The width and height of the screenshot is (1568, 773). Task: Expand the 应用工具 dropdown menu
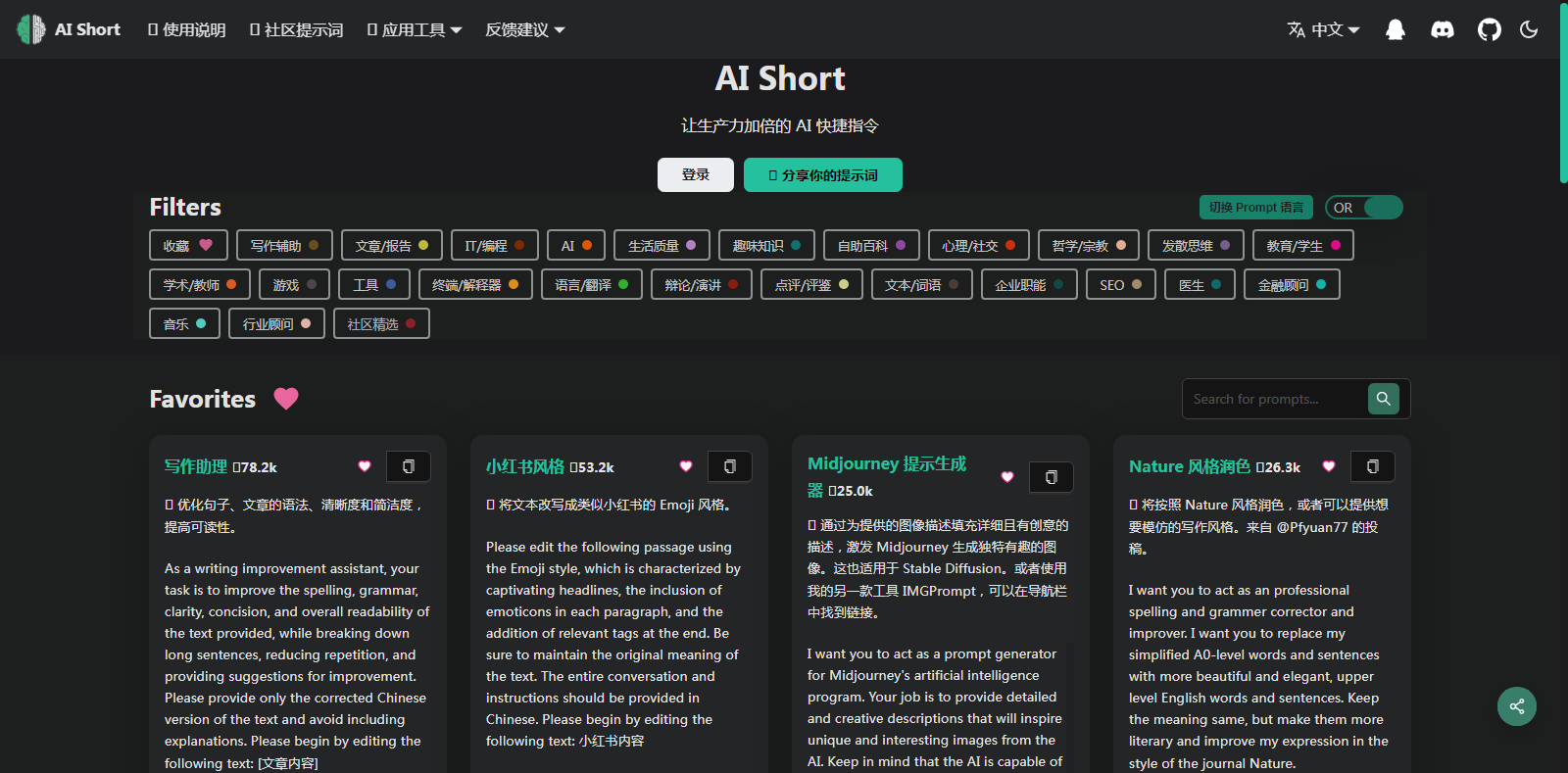pyautogui.click(x=415, y=29)
